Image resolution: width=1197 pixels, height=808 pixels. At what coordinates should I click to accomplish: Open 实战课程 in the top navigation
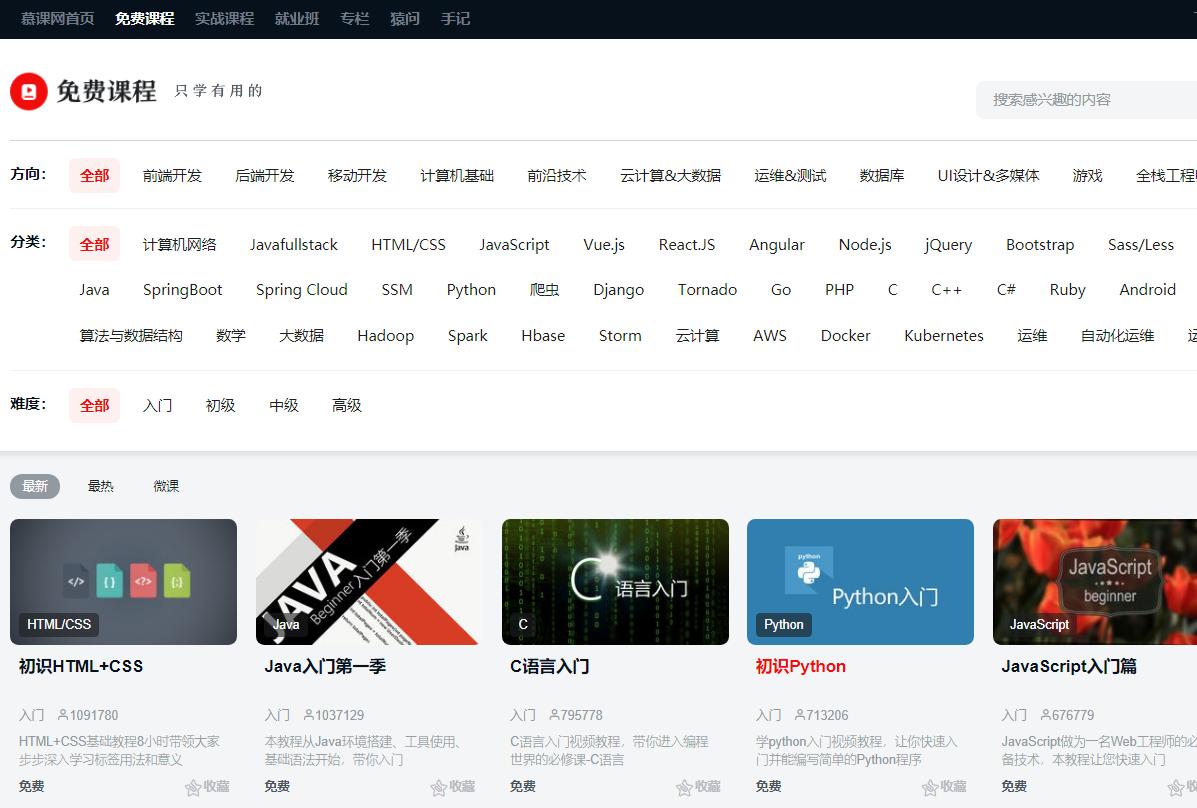224,18
